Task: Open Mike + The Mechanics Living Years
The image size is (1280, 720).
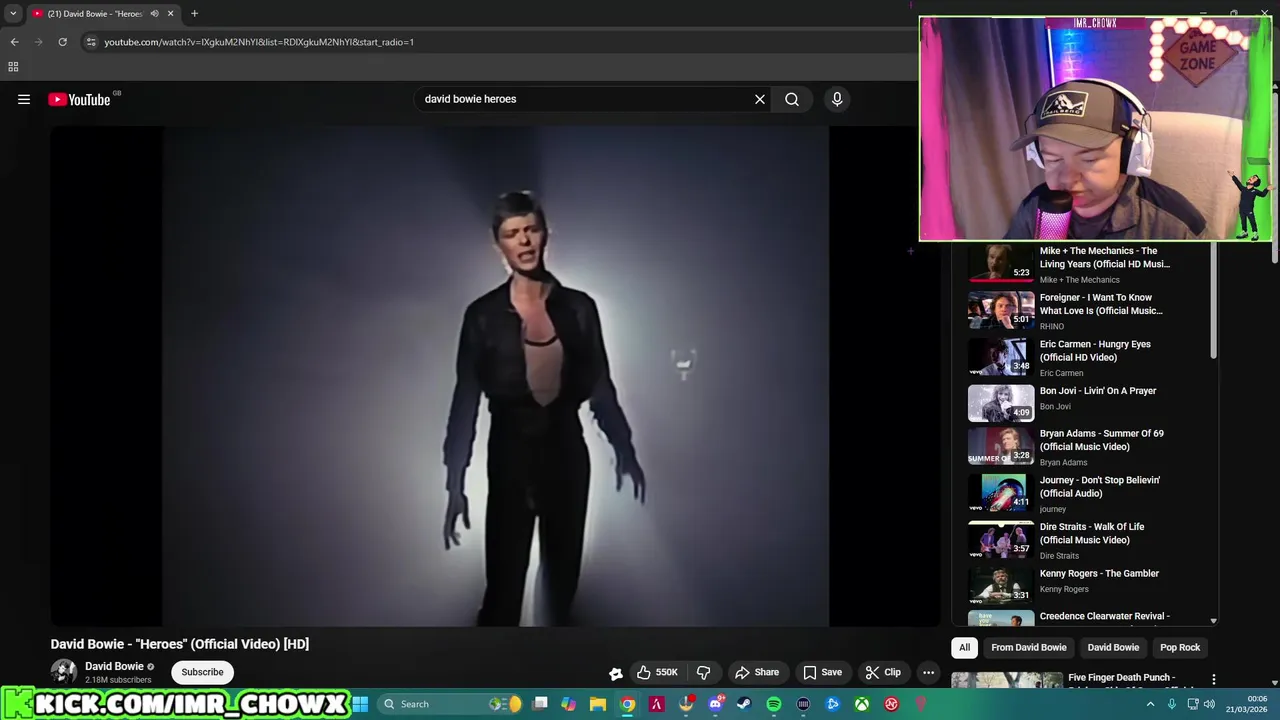Action: pyautogui.click(x=1104, y=258)
